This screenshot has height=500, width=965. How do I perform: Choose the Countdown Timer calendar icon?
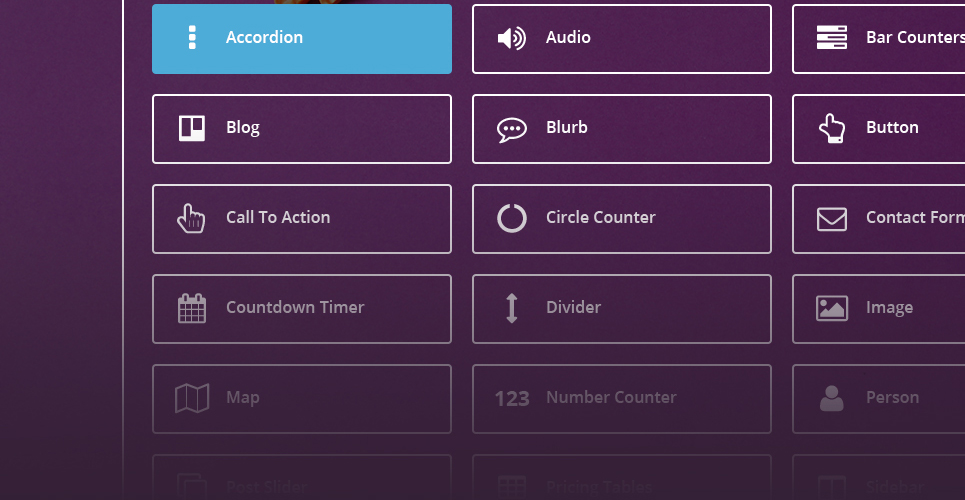click(192, 308)
